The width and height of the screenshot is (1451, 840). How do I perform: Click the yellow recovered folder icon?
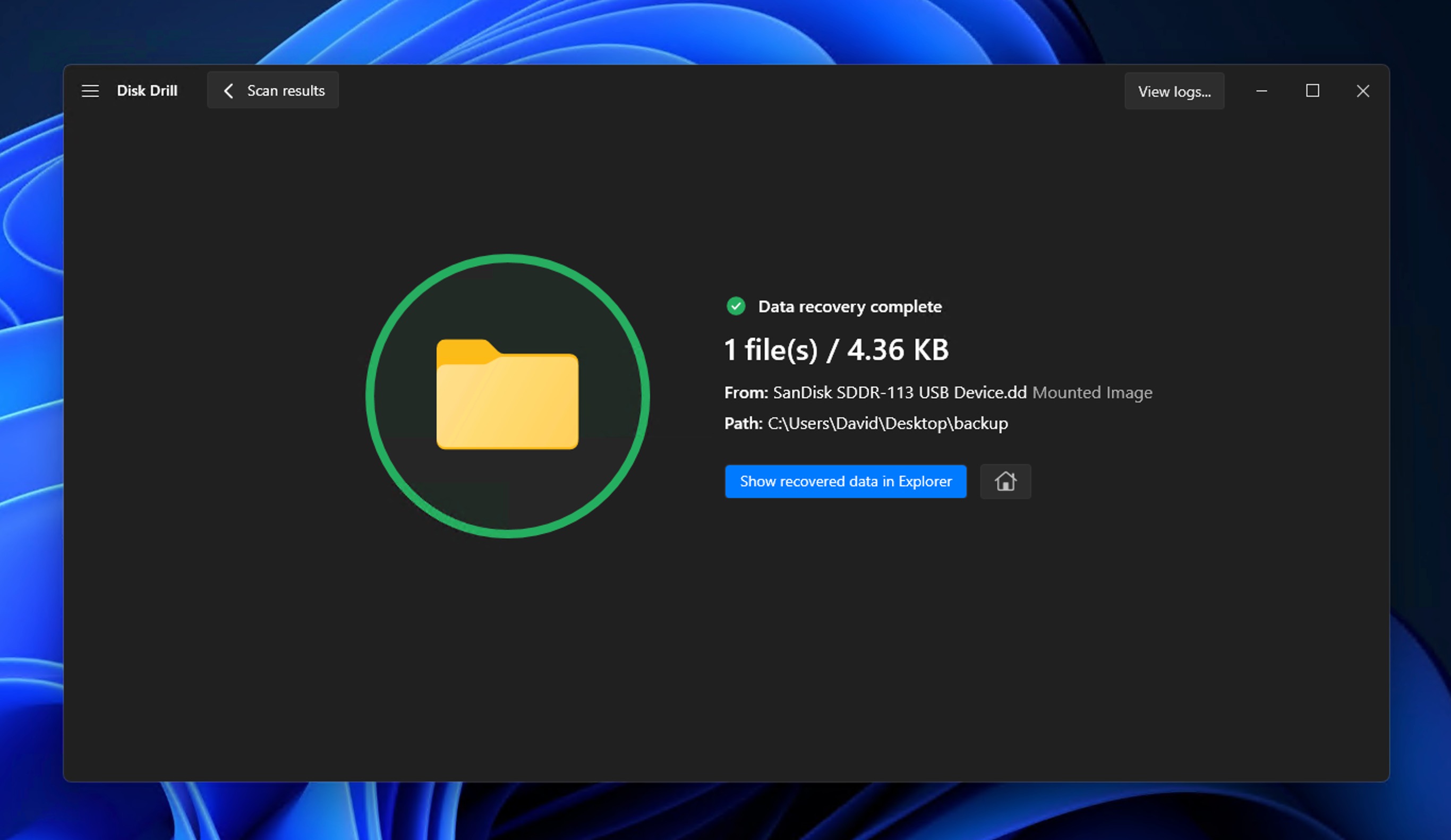[507, 395]
